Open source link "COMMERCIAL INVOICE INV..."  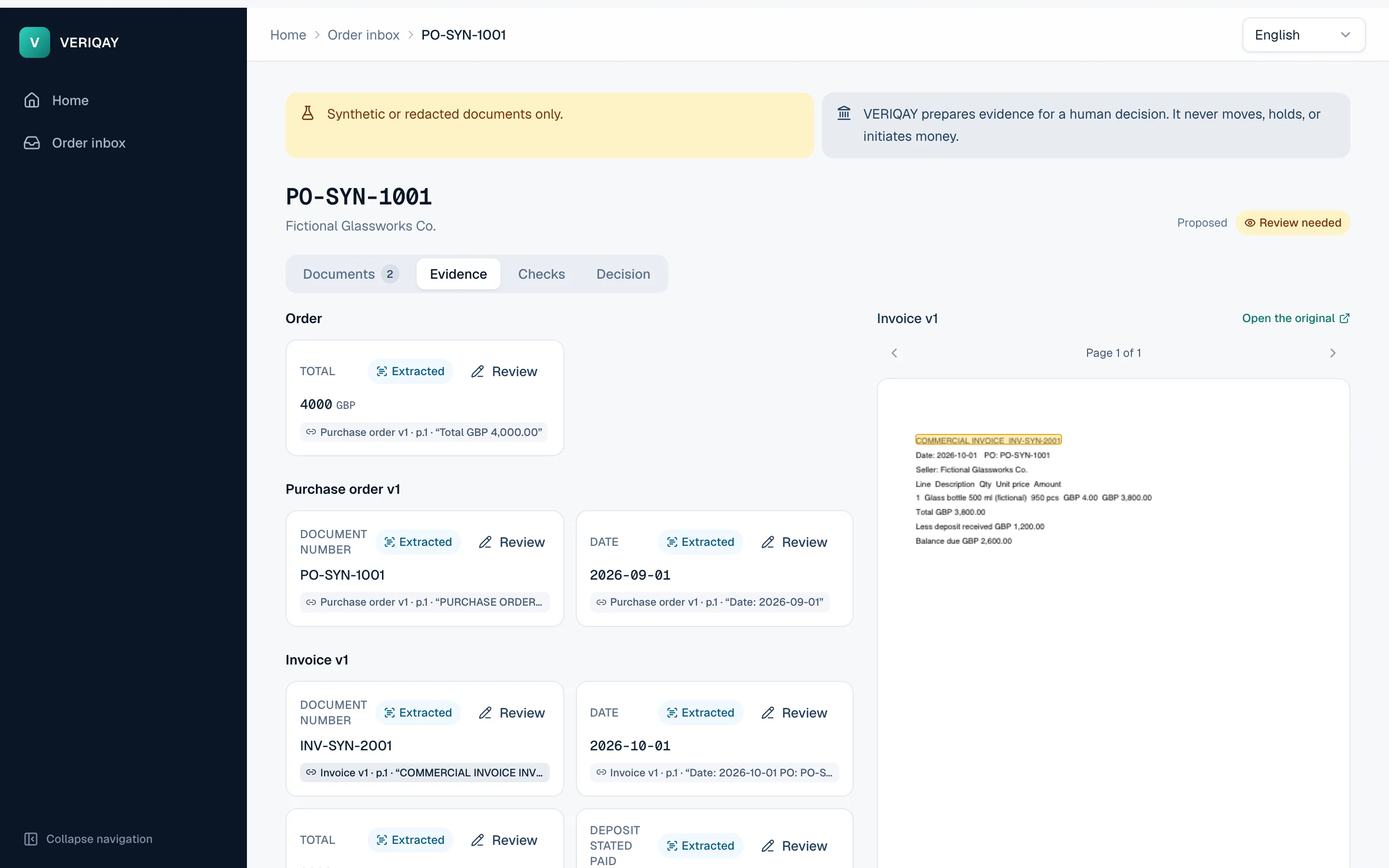[x=425, y=773]
